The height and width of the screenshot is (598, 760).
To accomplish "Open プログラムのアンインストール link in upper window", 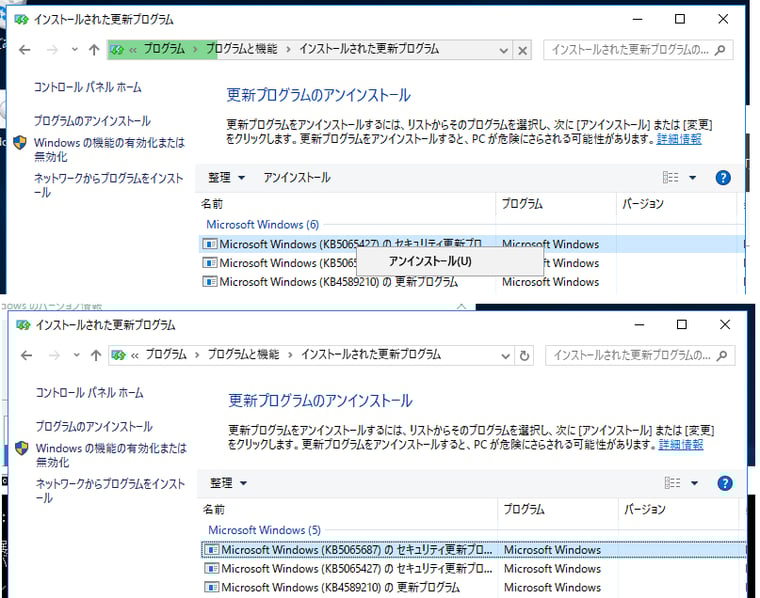I will pyautogui.click(x=92, y=121).
